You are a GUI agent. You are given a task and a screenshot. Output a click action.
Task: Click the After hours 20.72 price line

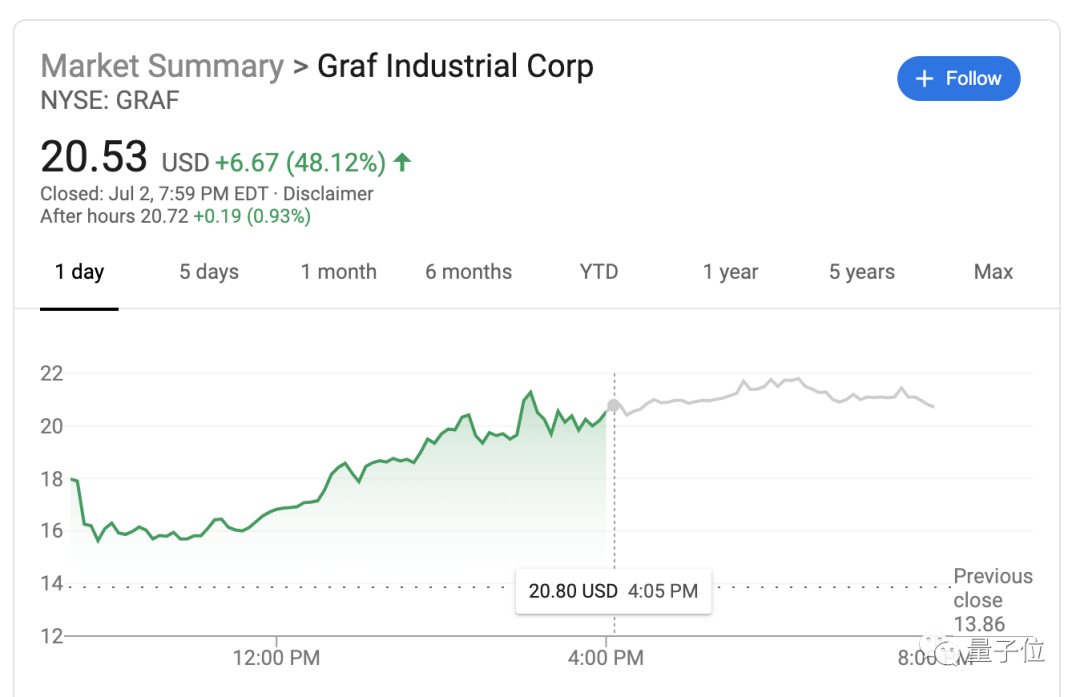click(175, 216)
